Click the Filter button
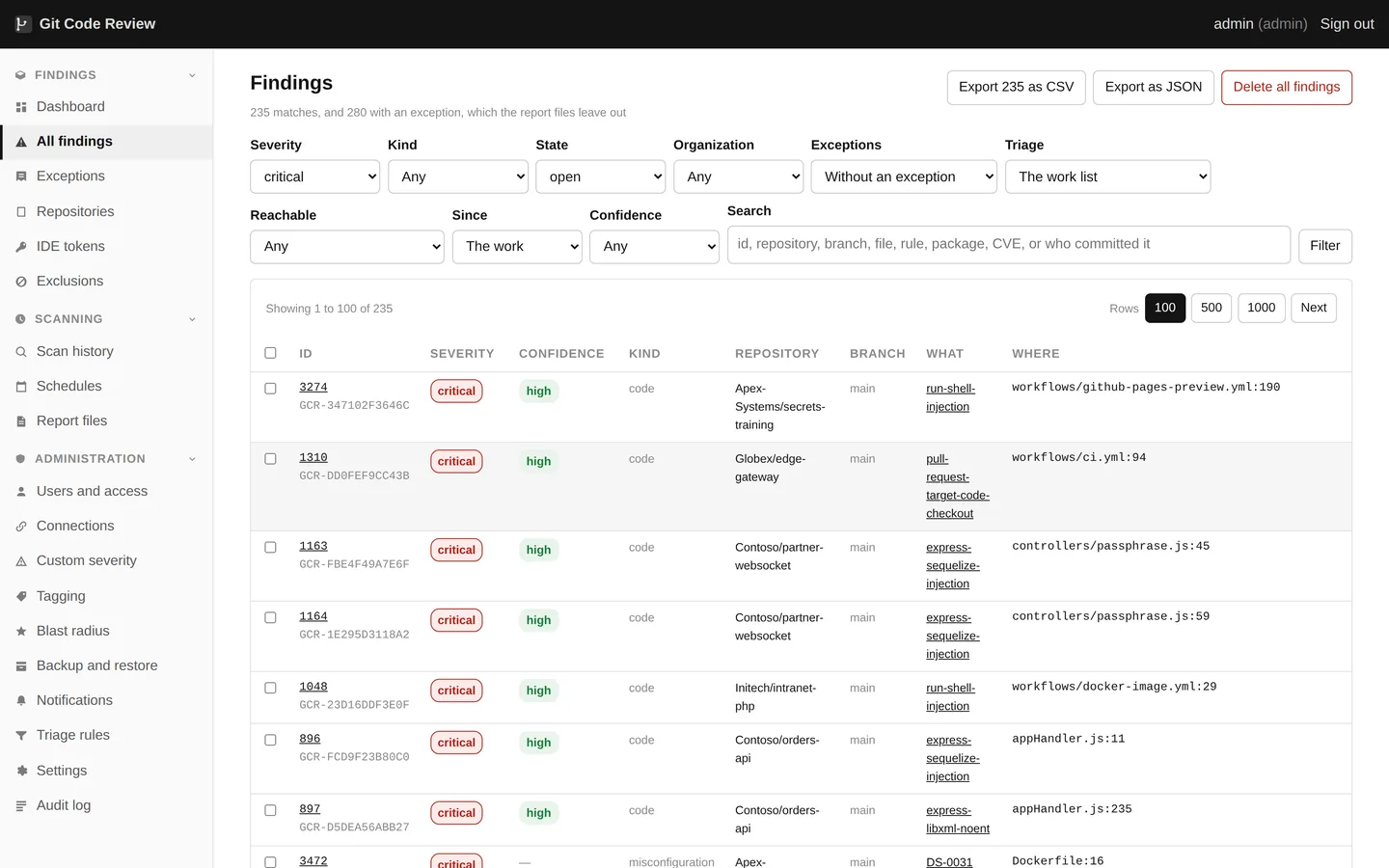 point(1325,246)
